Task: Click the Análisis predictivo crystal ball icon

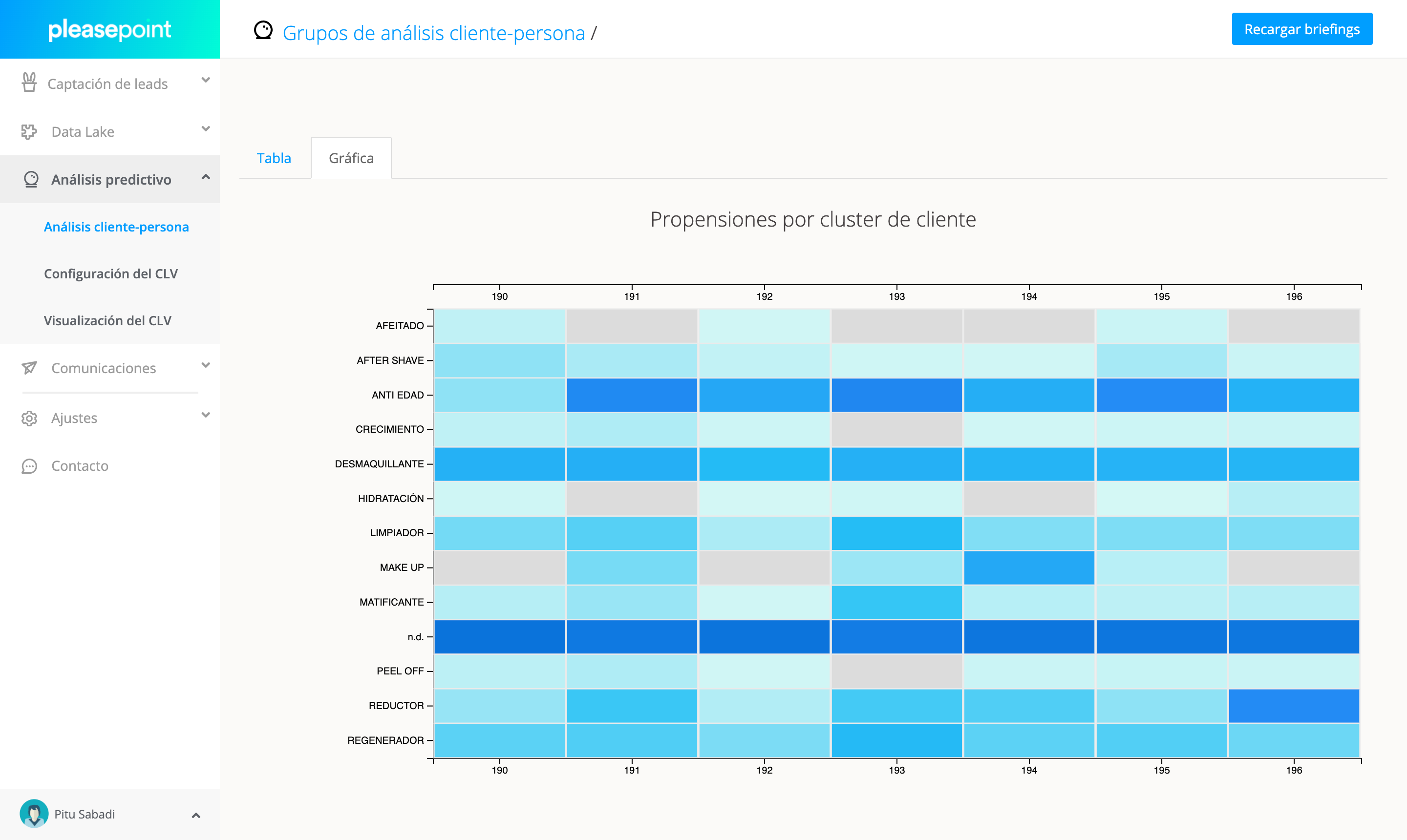Action: [31, 179]
